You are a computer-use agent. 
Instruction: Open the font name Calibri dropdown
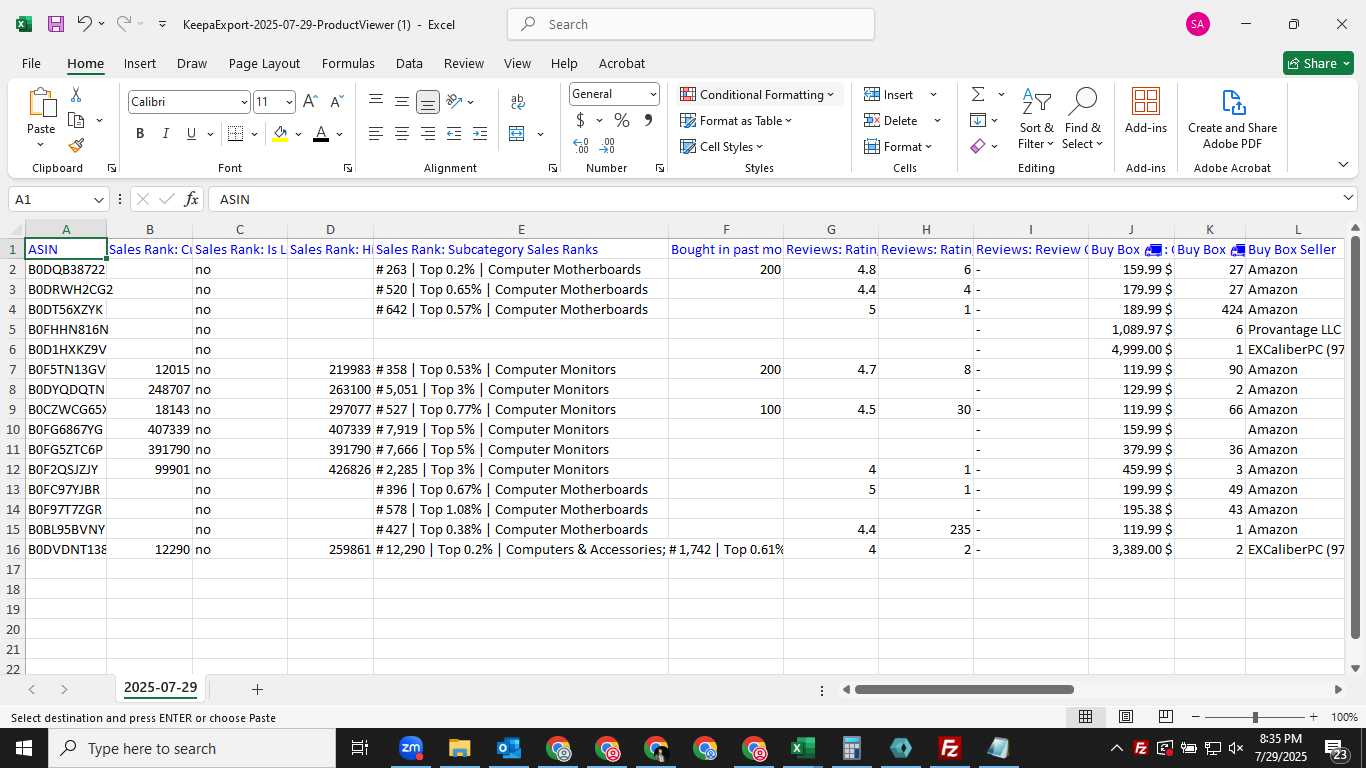coord(243,102)
